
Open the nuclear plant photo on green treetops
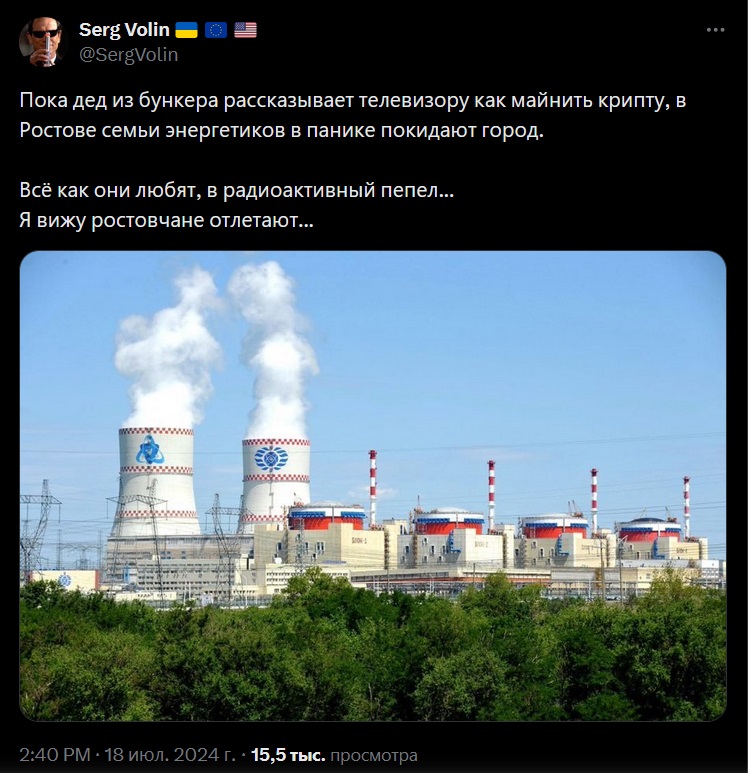373,486
